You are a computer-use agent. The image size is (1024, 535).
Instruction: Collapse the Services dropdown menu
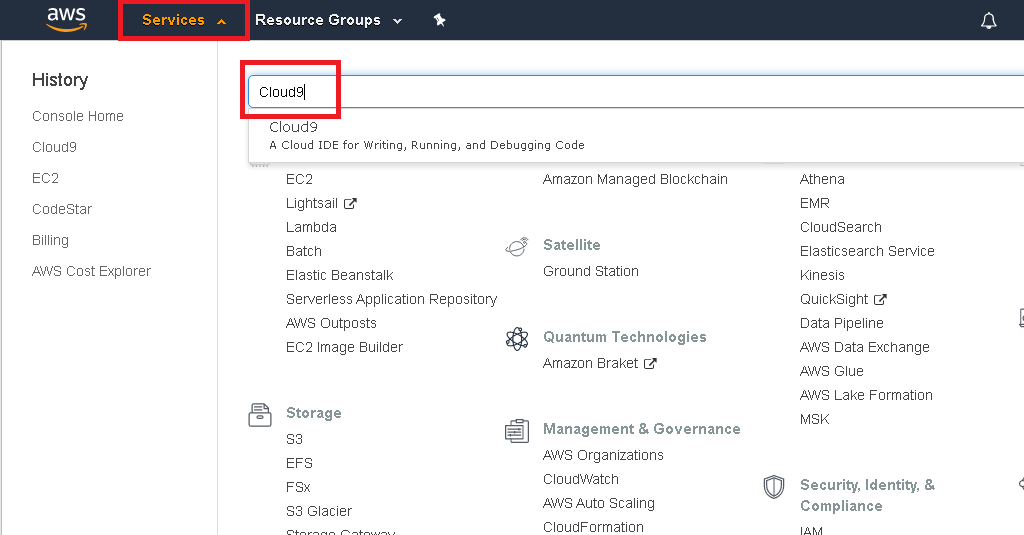(x=184, y=20)
